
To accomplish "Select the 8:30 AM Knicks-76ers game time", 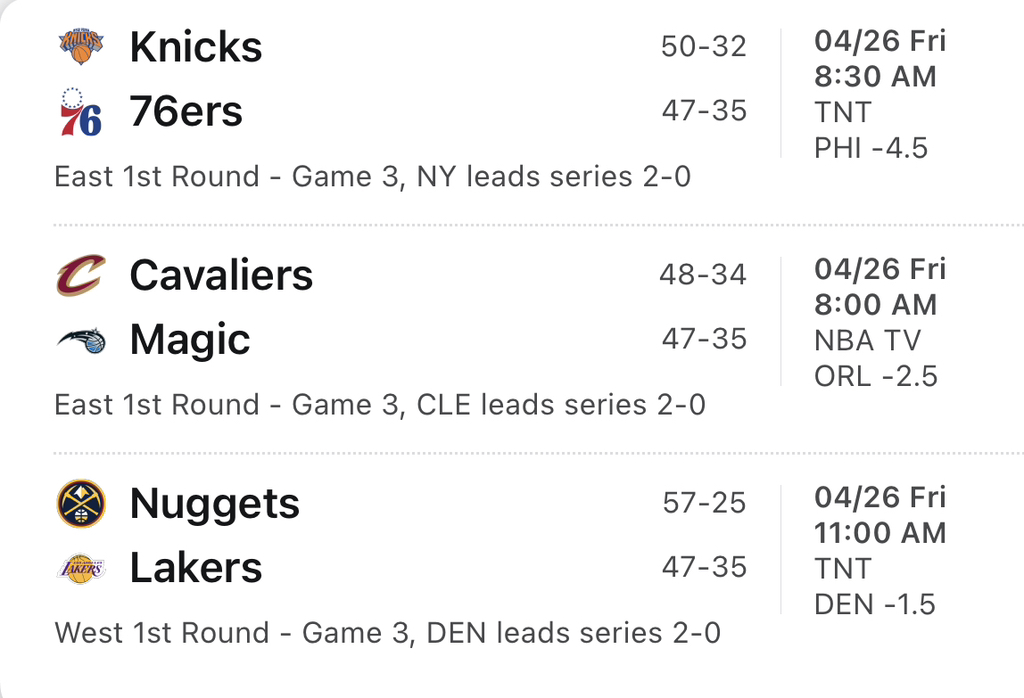I will coord(875,76).
